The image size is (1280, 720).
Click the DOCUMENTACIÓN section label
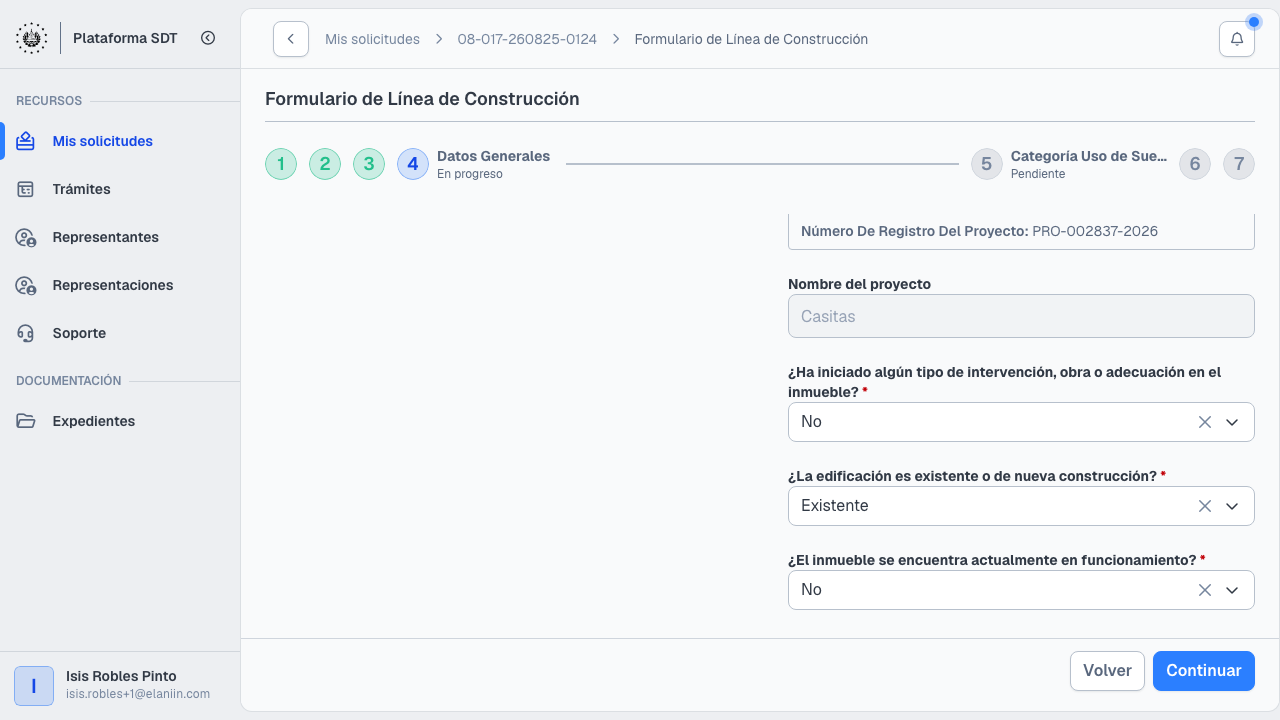[x=69, y=381]
